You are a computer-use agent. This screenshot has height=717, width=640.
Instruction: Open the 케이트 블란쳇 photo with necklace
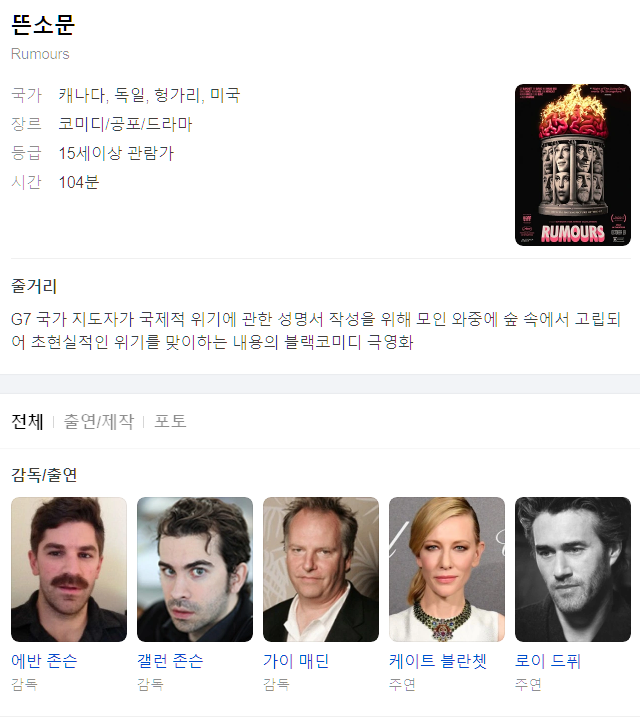(447, 569)
